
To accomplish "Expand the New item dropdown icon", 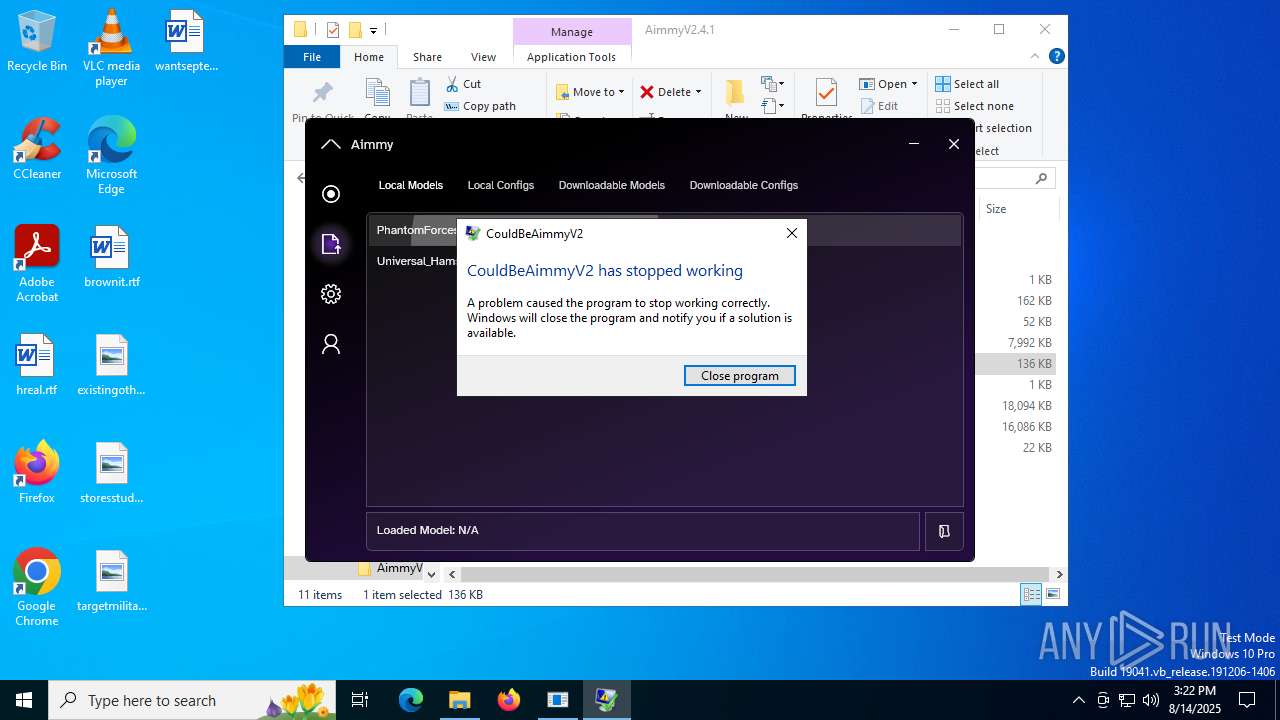I will pyautogui.click(x=772, y=84).
